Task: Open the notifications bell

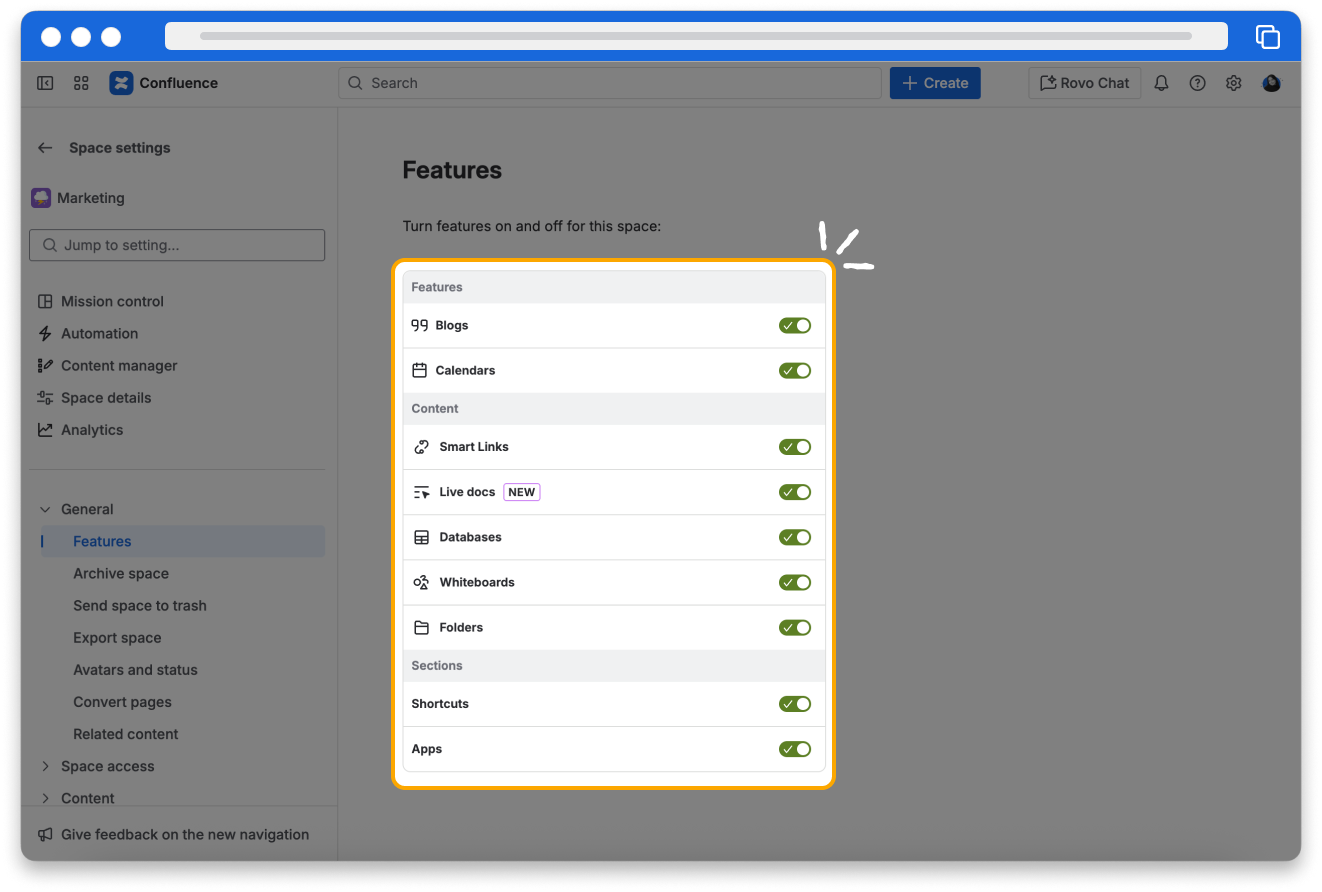Action: (x=1161, y=83)
